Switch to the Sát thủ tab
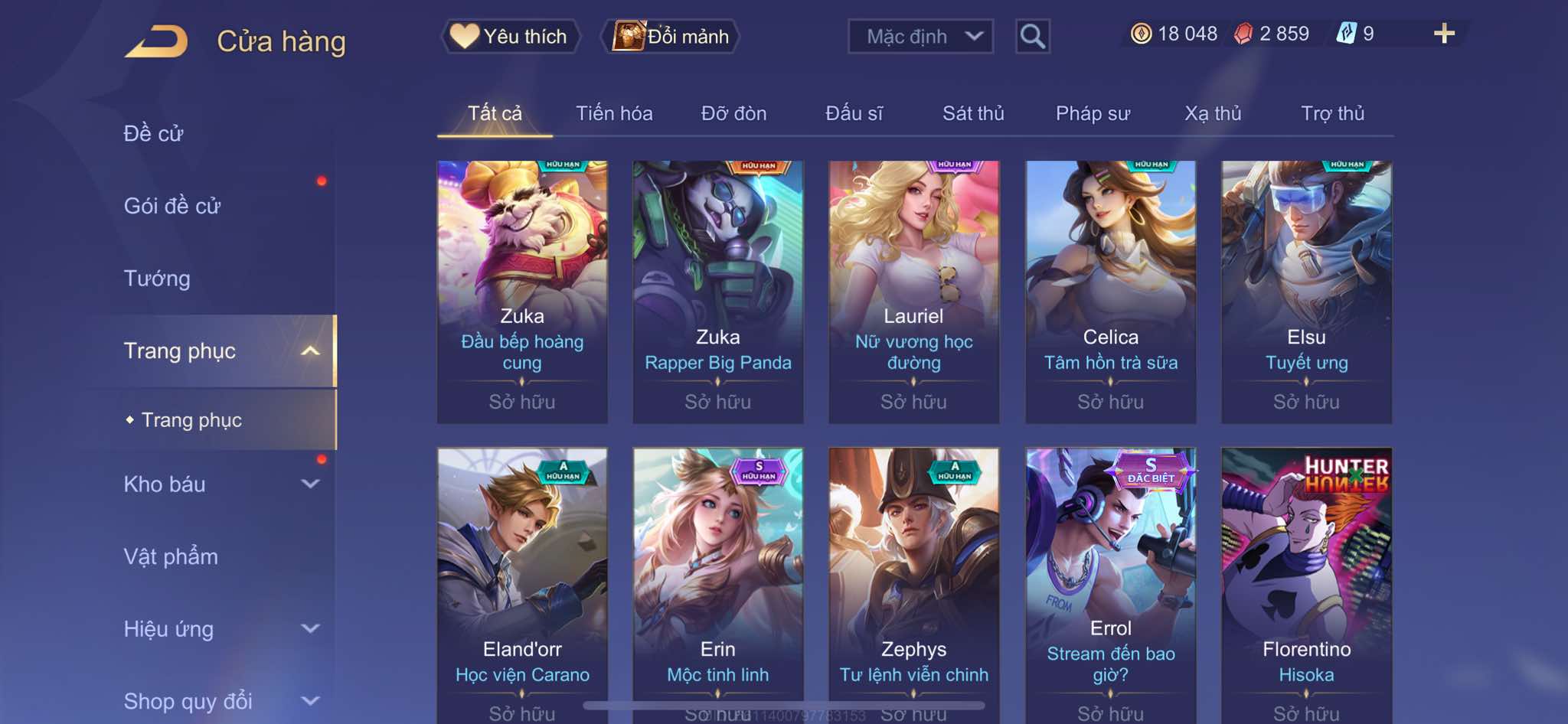This screenshot has width=1568, height=724. coord(973,113)
